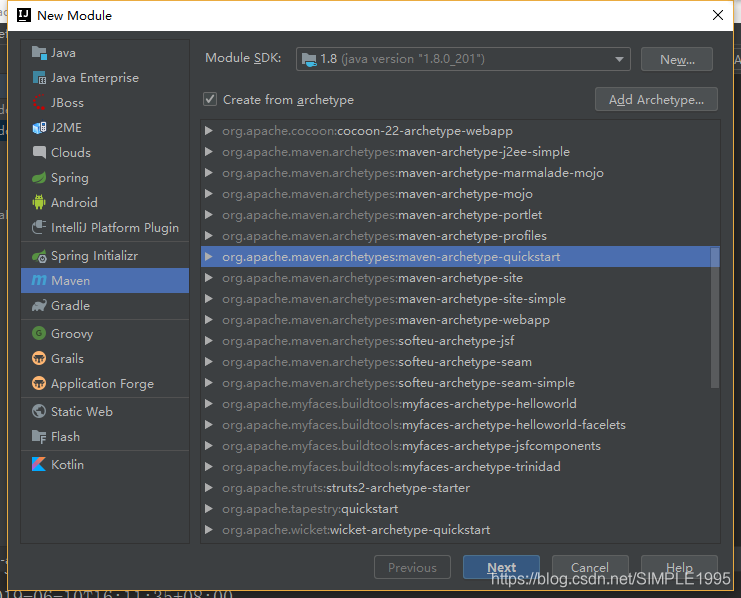The width and height of the screenshot is (741, 598).
Task: Click the New... SDK button
Action: (677, 60)
